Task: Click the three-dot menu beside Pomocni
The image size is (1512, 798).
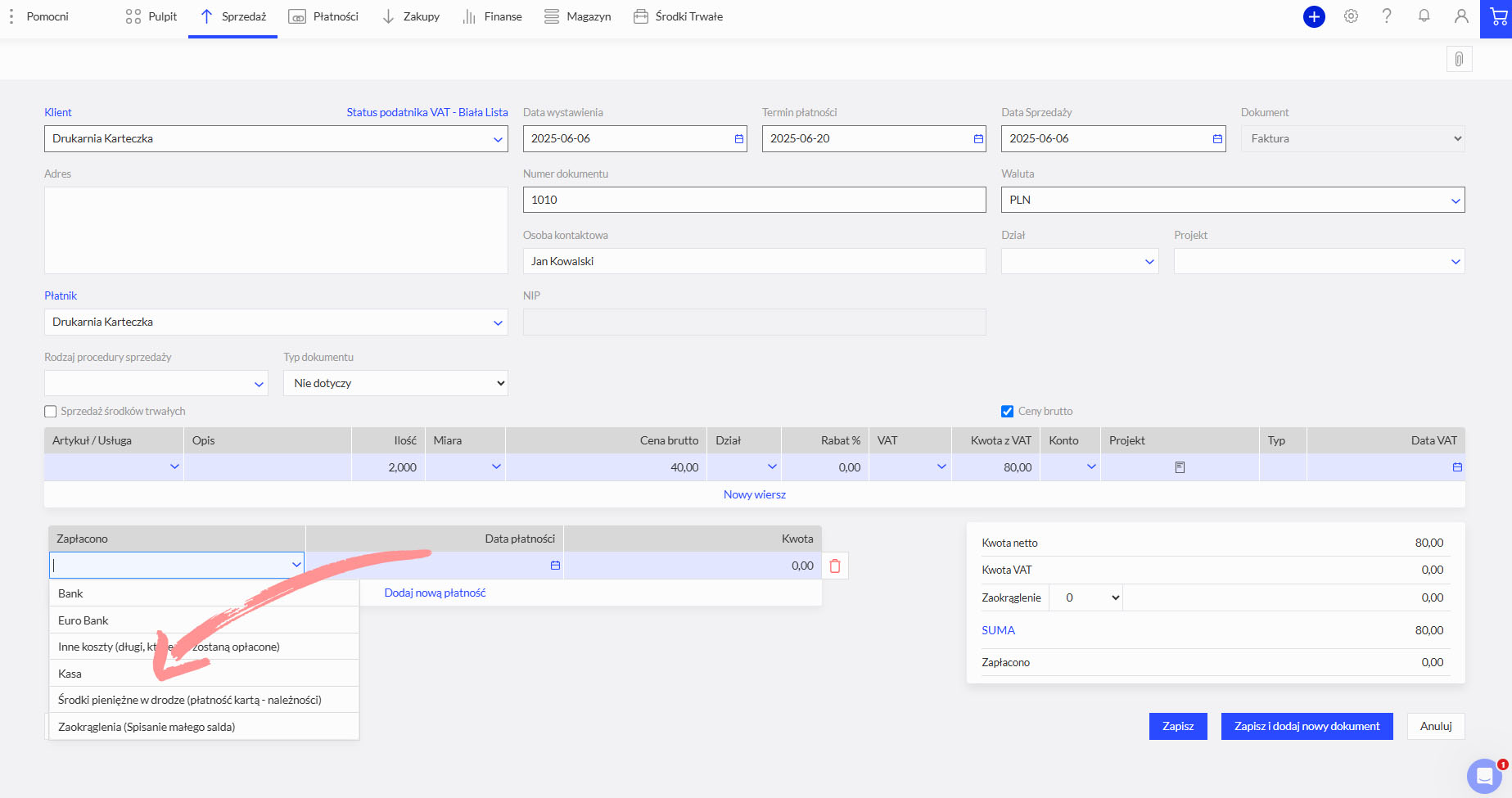Action: [x=11, y=16]
